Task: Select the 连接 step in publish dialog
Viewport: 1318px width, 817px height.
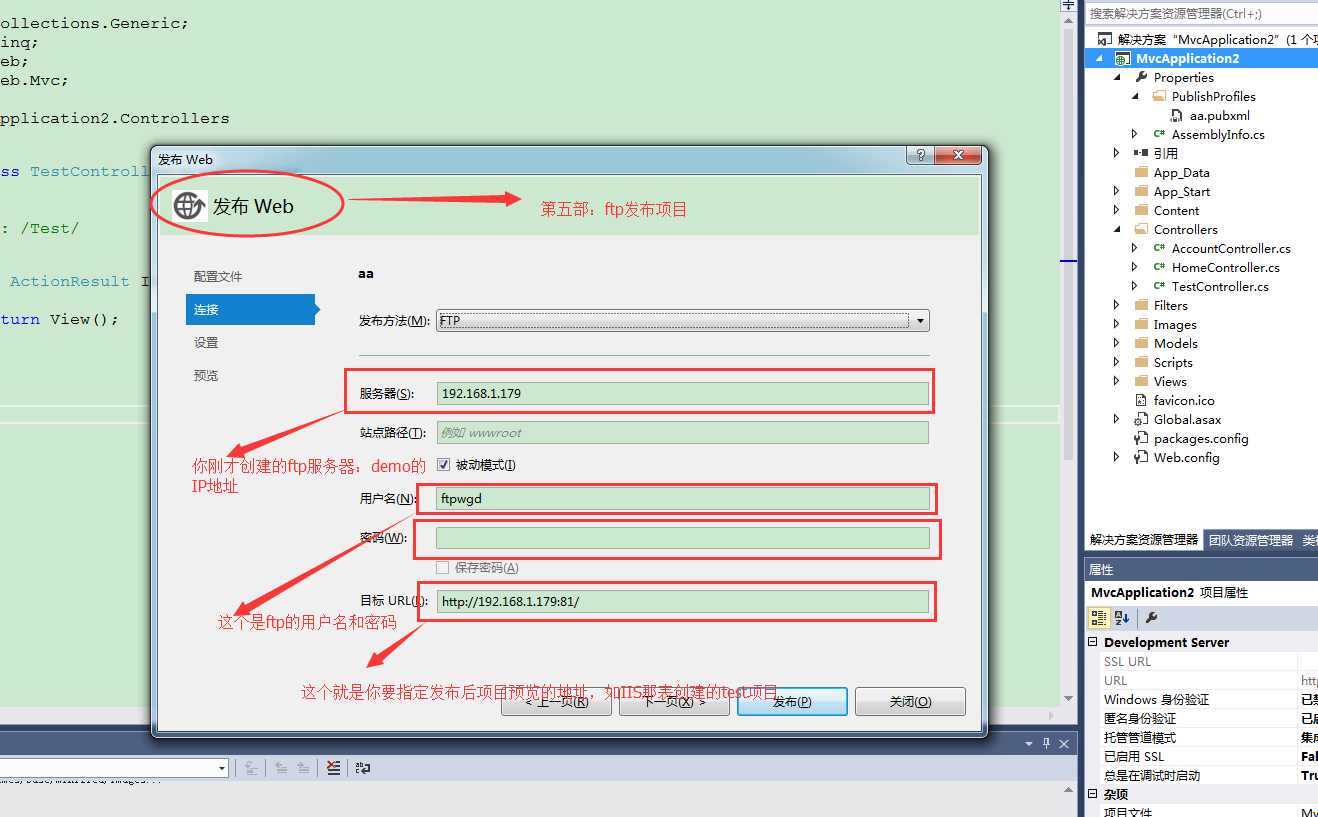Action: coord(250,309)
